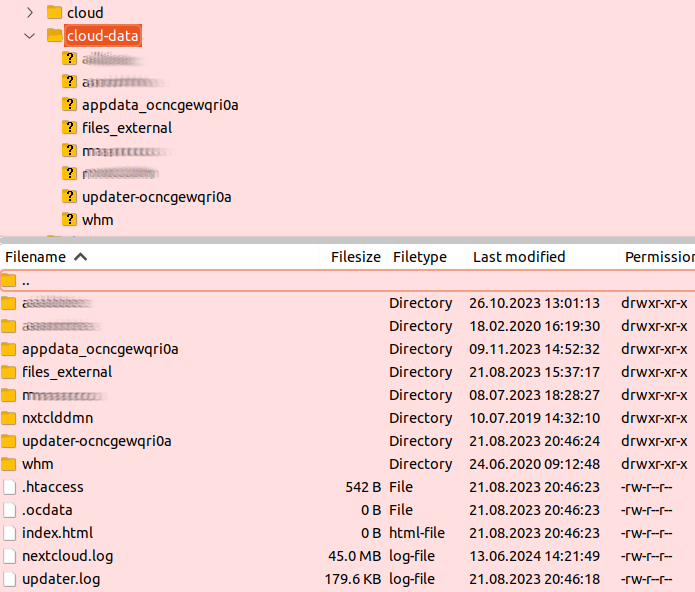Screen dimensions: 695x592
Task: Click the whm folder icon in tree
Action: click(x=69, y=220)
